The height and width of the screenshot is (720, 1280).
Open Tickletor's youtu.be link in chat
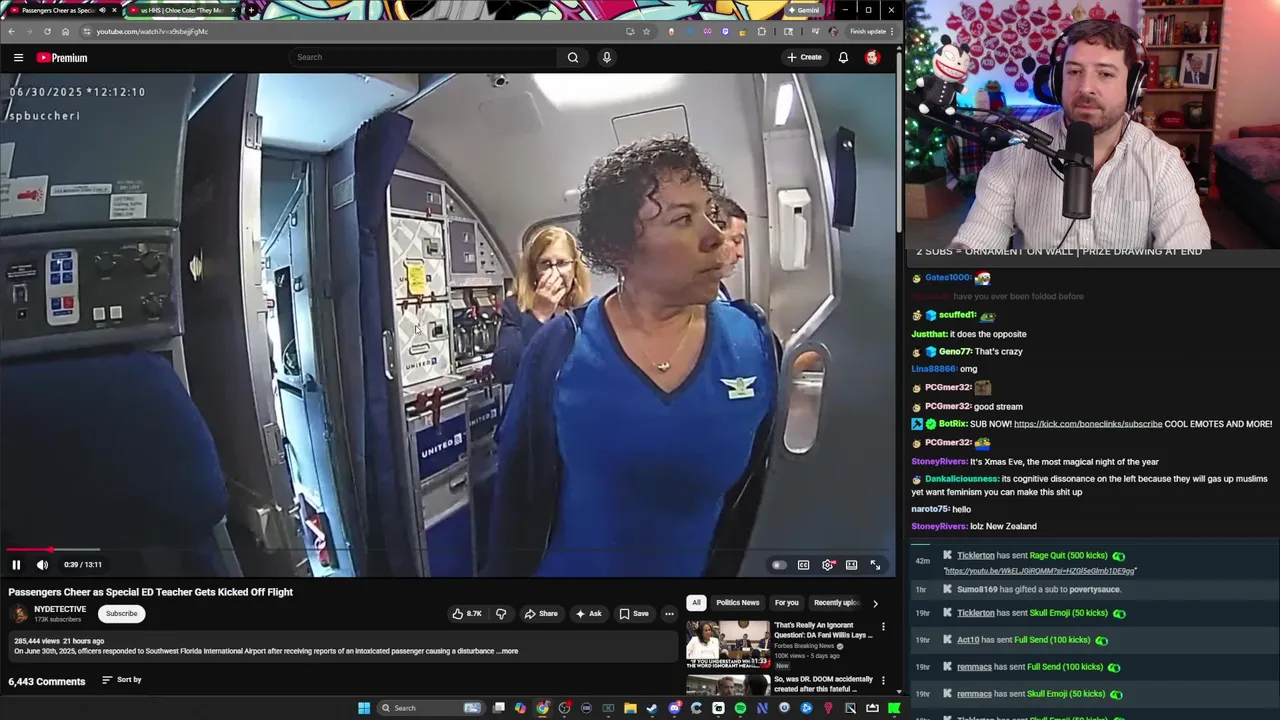[1040, 571]
